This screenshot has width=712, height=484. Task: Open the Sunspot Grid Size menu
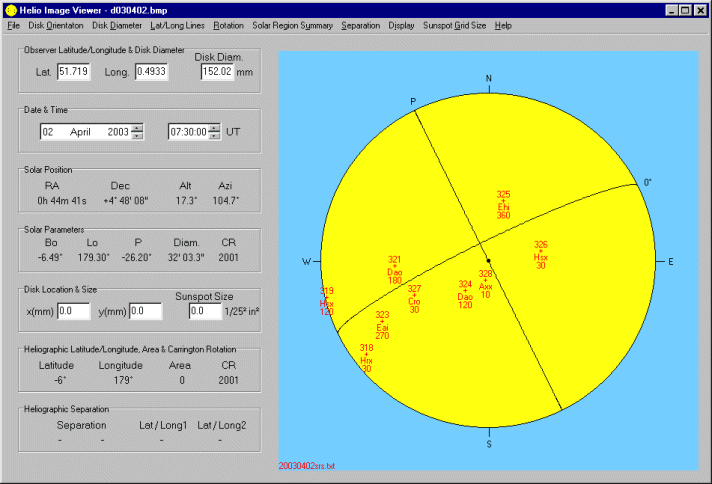[455, 24]
